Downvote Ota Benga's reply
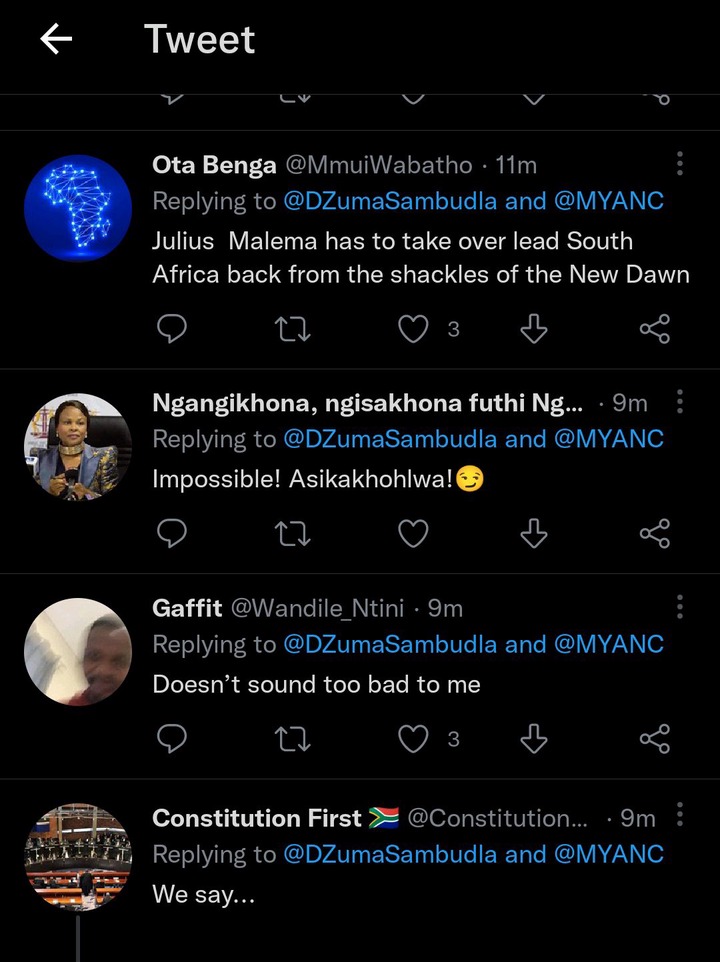720x962 pixels. (534, 329)
